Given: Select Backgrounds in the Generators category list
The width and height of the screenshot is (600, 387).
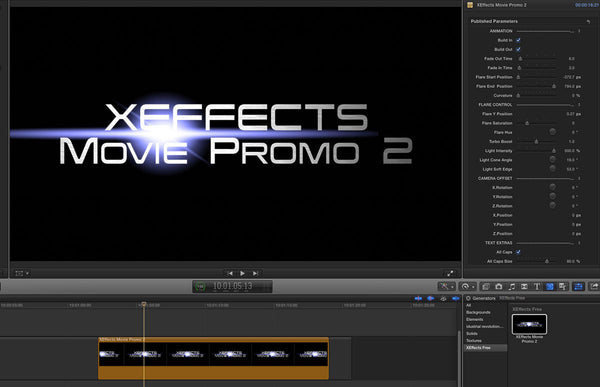Looking at the screenshot, I should (x=478, y=312).
